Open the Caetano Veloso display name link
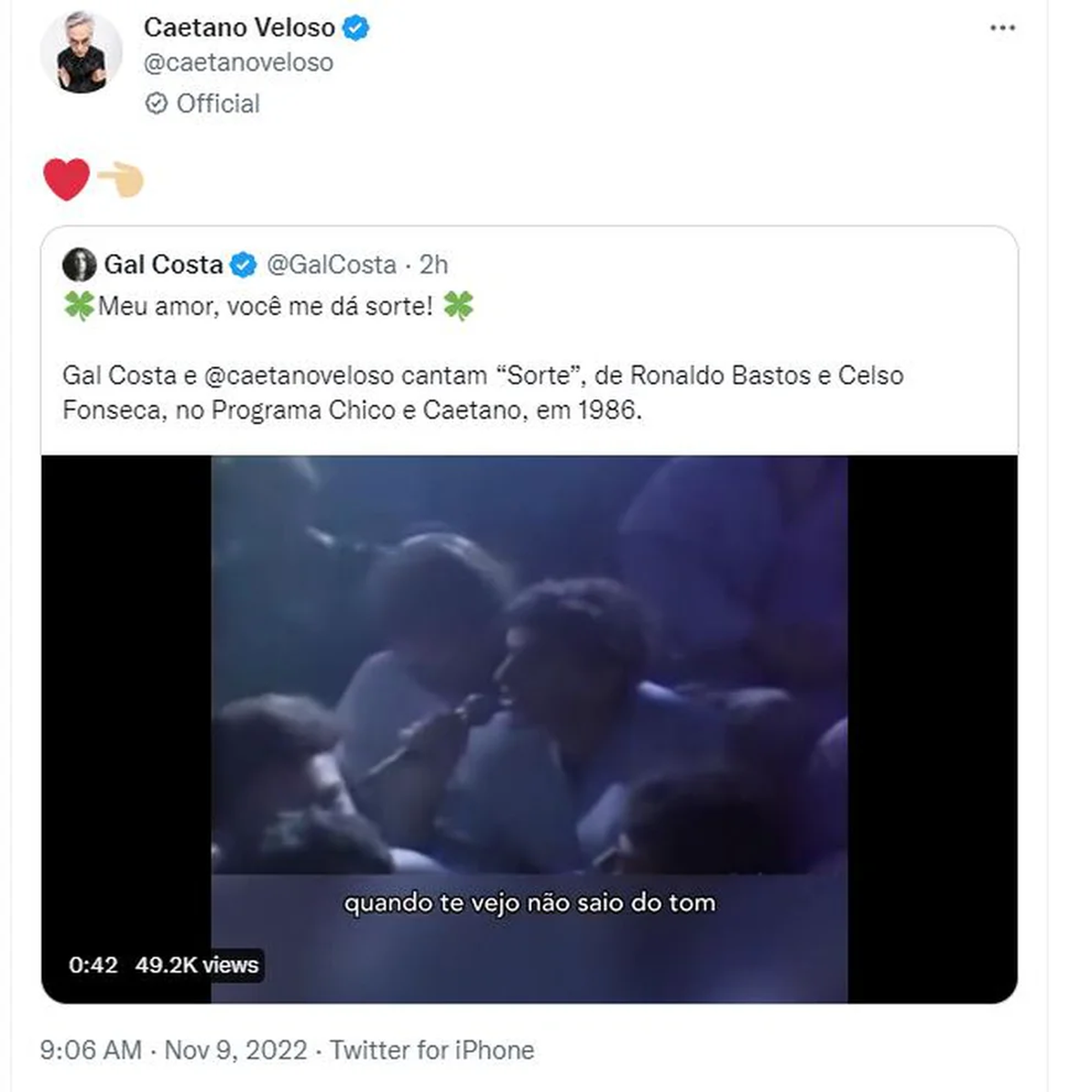The height and width of the screenshot is (1092, 1092). point(239,28)
